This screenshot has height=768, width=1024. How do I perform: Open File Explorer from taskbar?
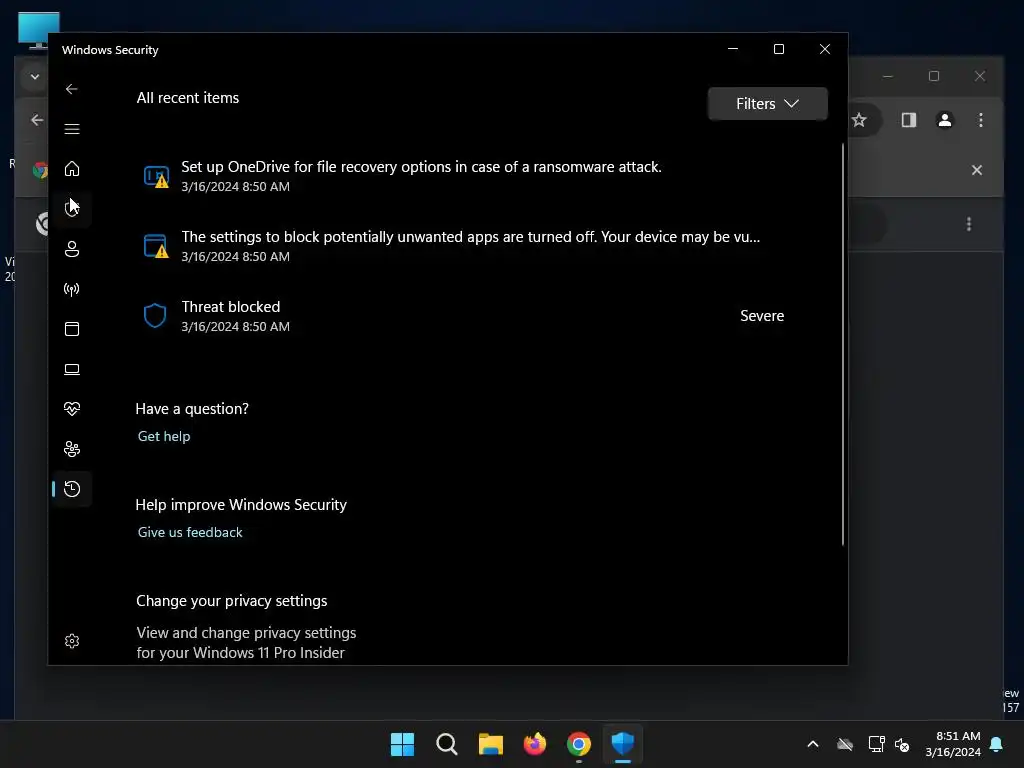click(490, 744)
